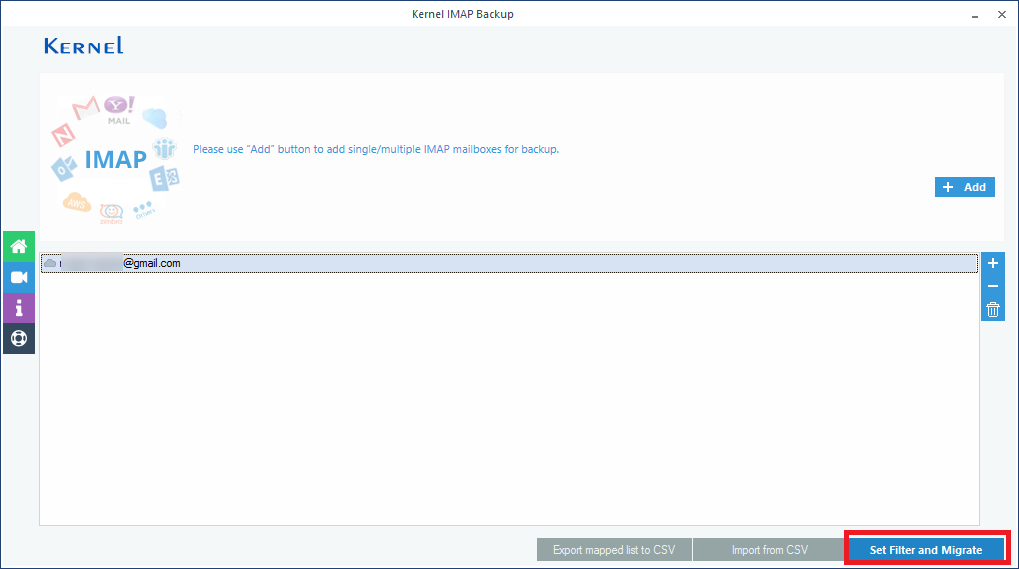Viewport: 1019px width, 569px height.
Task: Click the minus icon beside mailbox list
Action: [x=992, y=286]
